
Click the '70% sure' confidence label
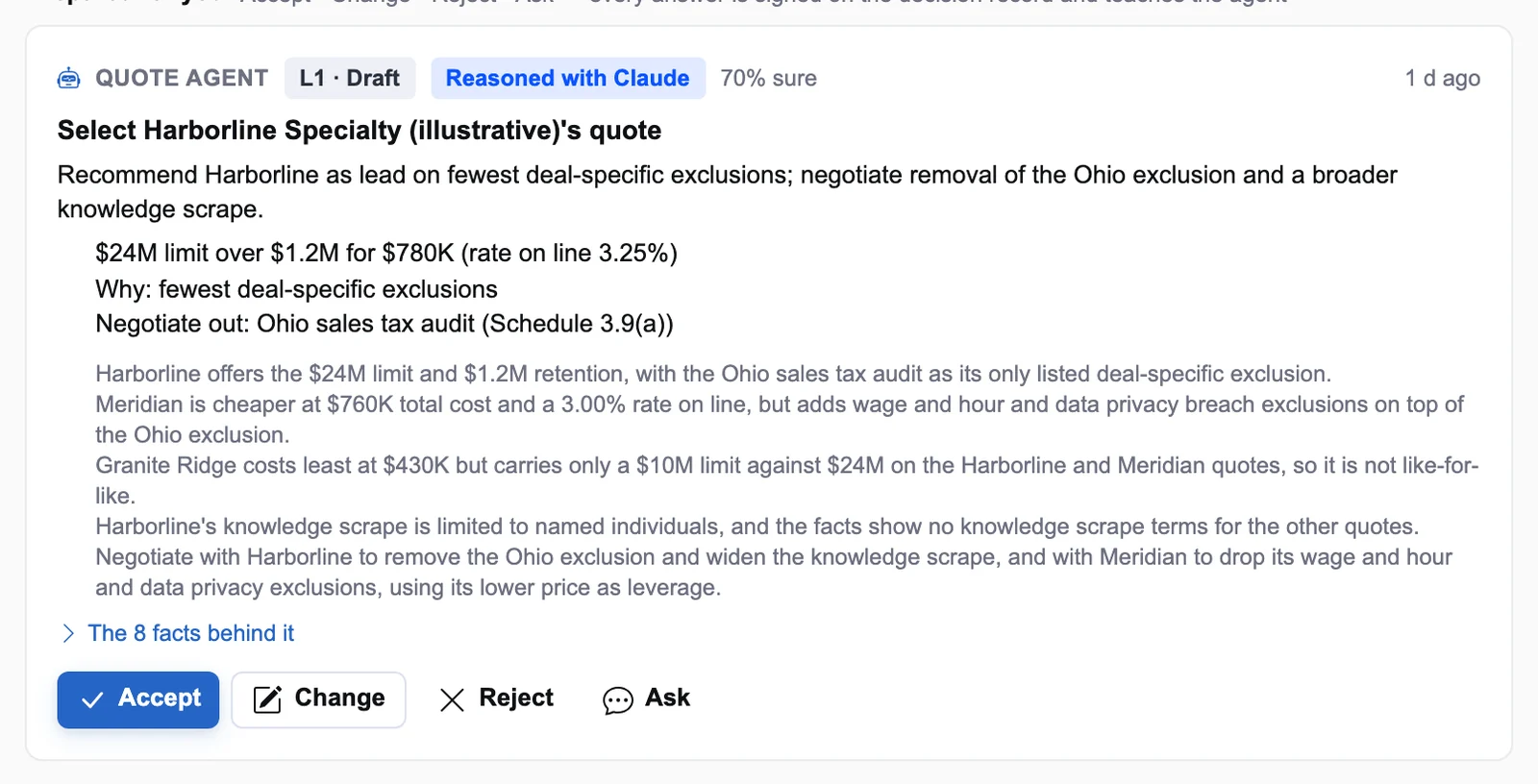pos(769,78)
